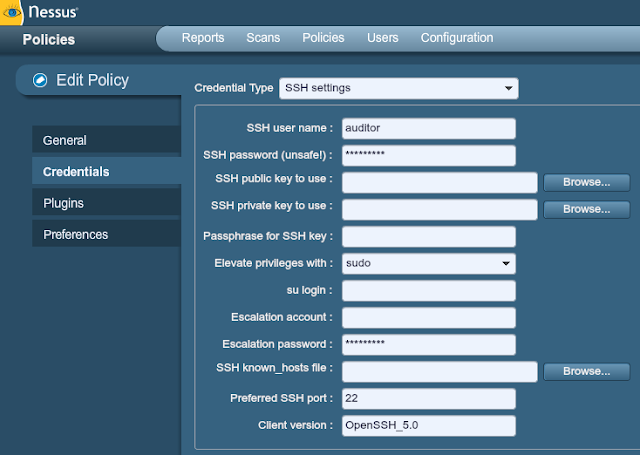This screenshot has width=640, height=455.
Task: Open the Reports tab
Action: tap(203, 38)
